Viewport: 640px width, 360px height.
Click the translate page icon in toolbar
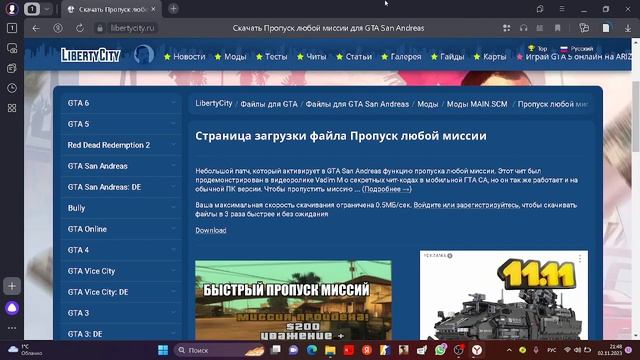pyautogui.click(x=584, y=28)
